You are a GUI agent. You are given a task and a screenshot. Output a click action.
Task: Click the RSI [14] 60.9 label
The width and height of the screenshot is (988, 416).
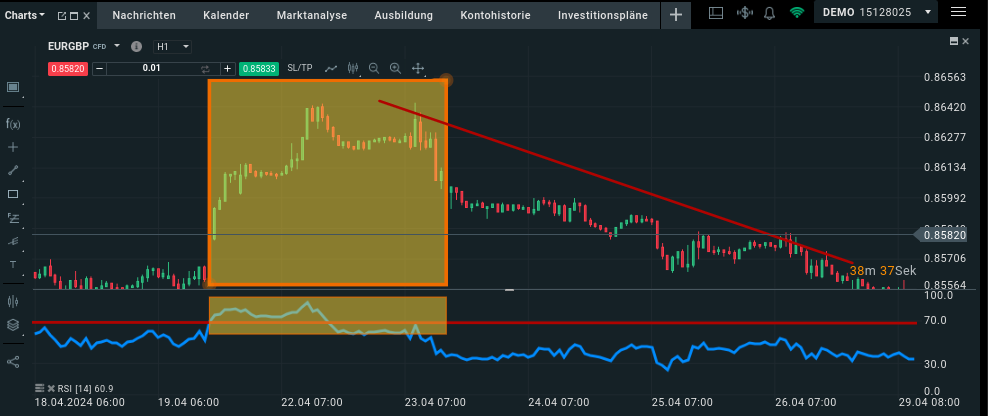pos(84,388)
